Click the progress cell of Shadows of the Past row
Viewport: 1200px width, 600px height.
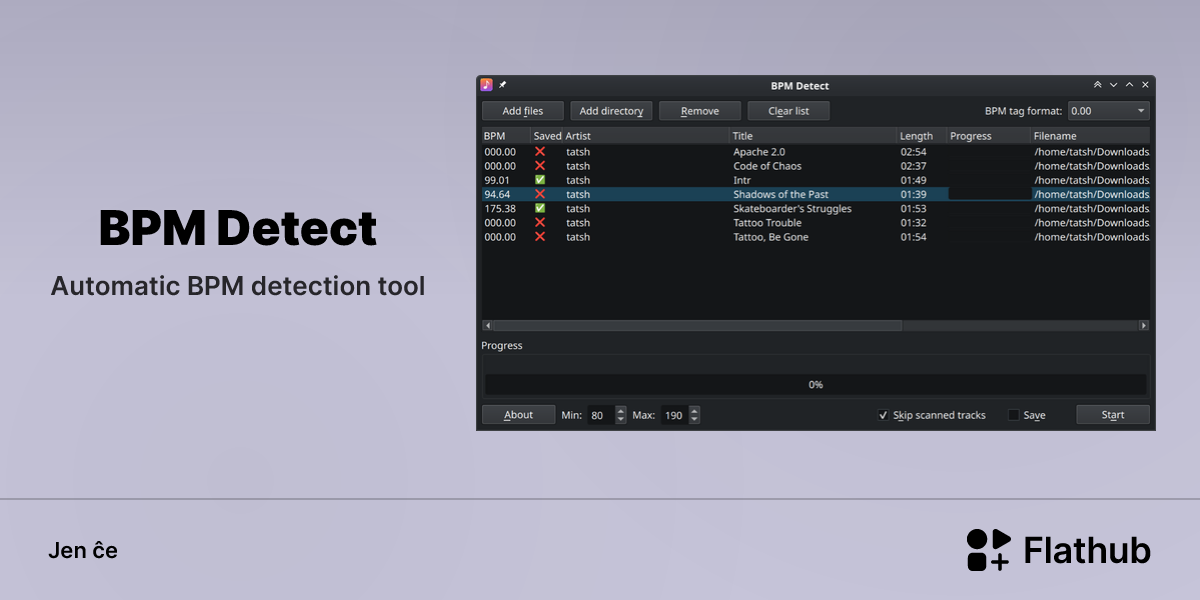[989, 194]
